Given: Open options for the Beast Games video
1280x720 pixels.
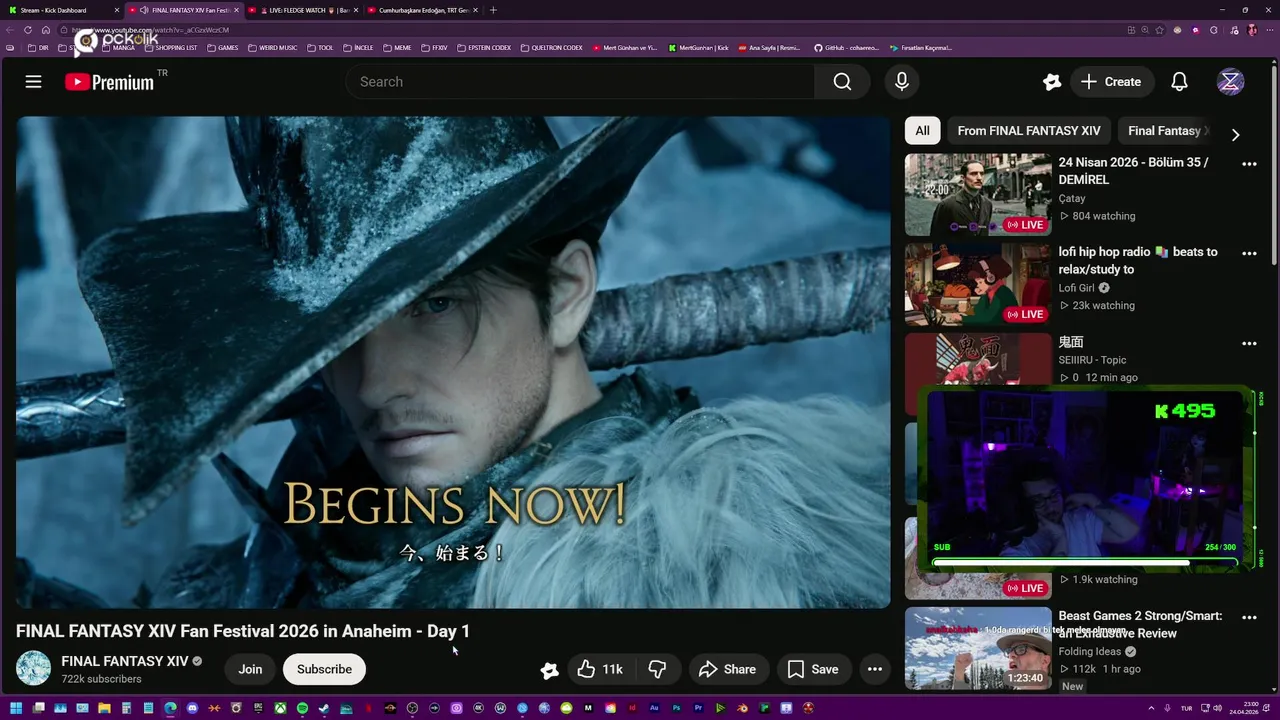Looking at the screenshot, I should coord(1249,617).
